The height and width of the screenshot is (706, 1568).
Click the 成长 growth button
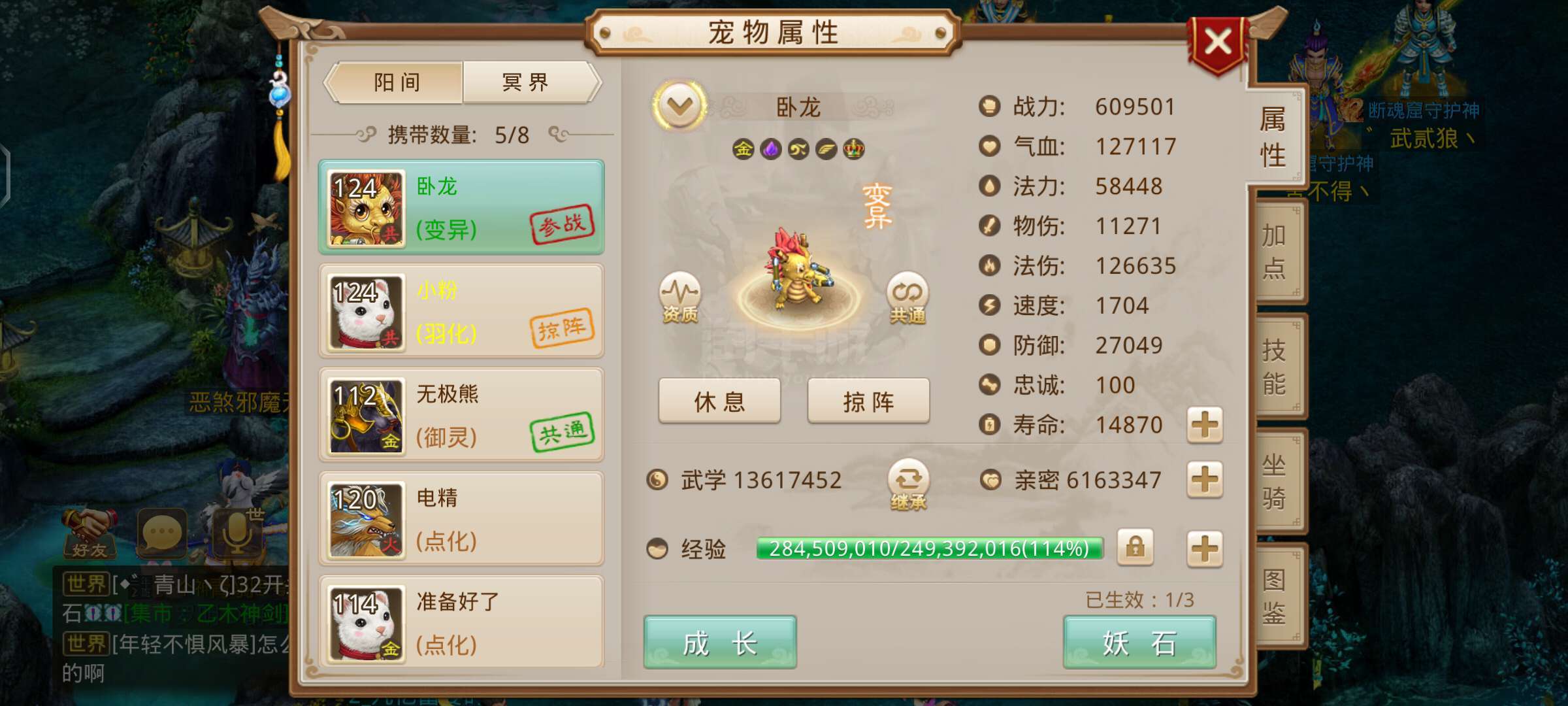point(720,643)
